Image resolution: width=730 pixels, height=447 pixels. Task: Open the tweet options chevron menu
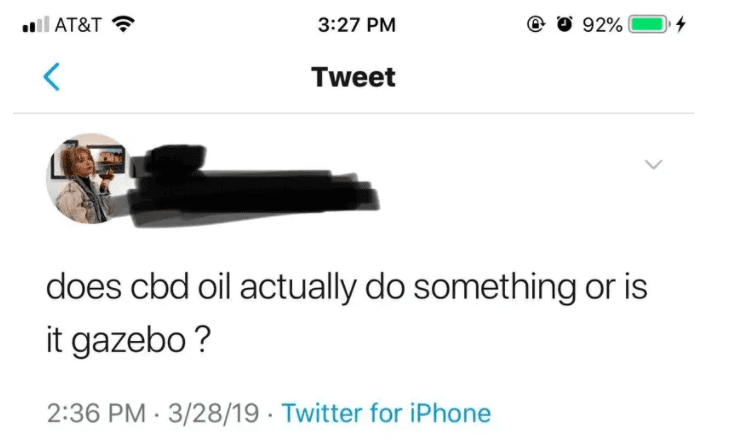pyautogui.click(x=653, y=164)
